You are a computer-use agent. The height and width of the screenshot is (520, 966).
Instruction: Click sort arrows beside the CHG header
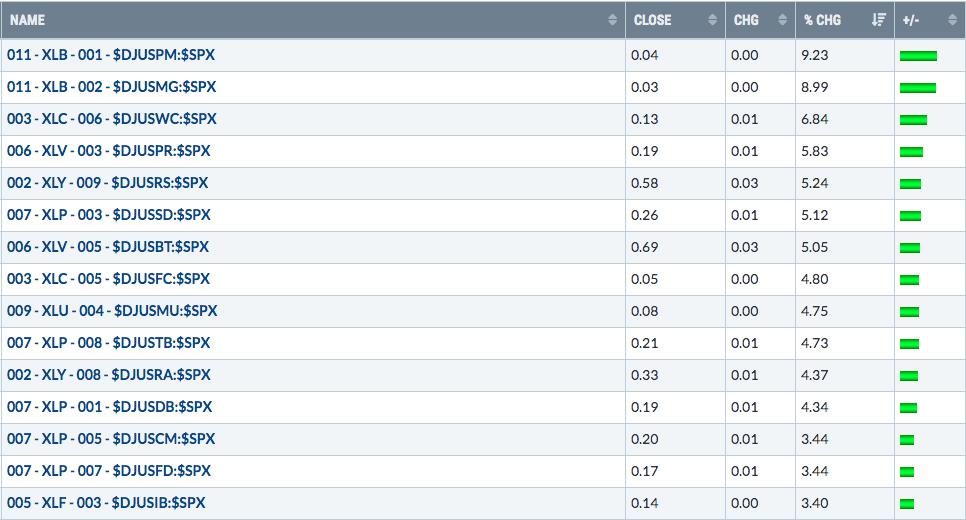pyautogui.click(x=782, y=20)
